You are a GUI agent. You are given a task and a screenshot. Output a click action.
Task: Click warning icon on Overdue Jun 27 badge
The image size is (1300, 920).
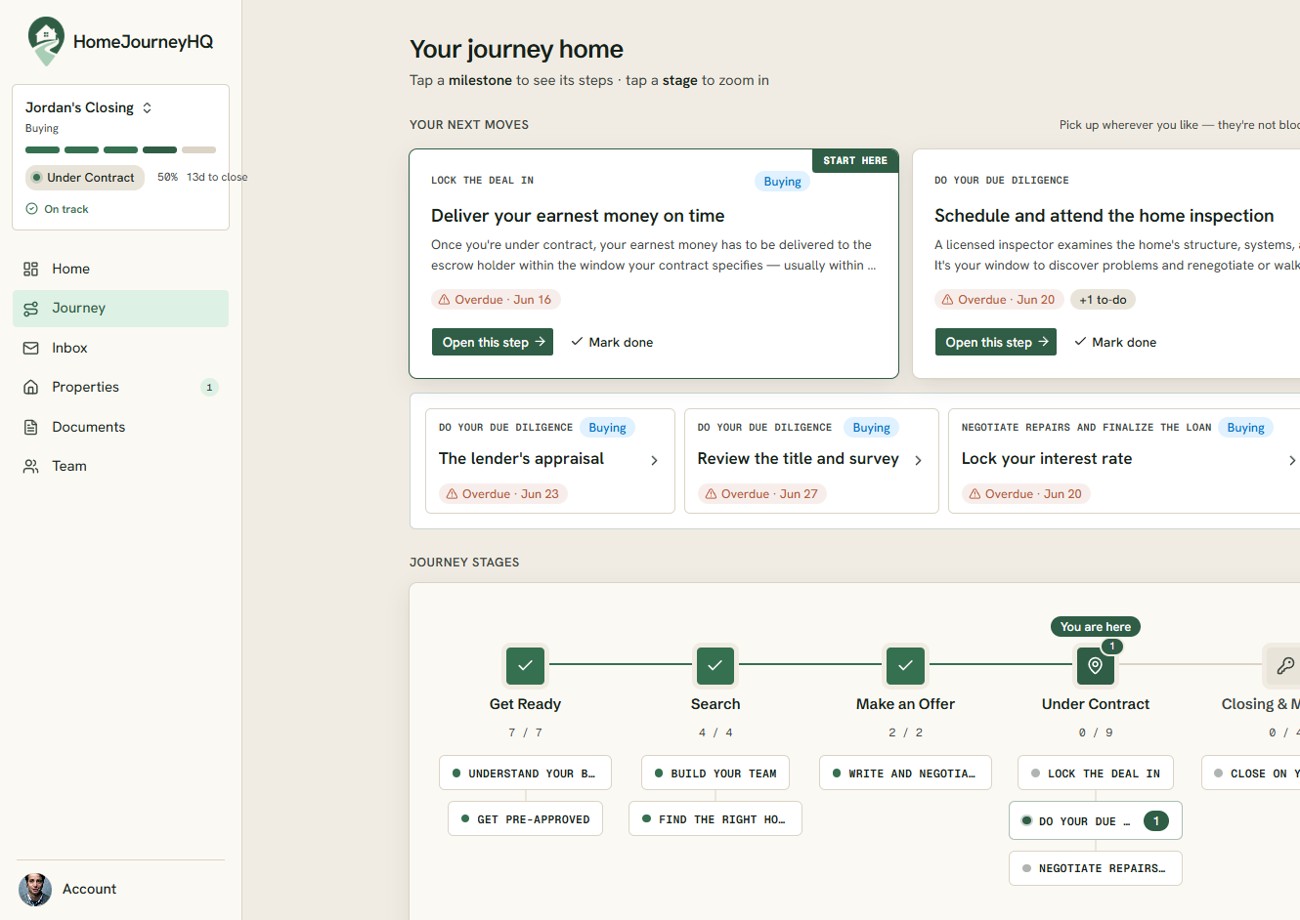coord(711,494)
